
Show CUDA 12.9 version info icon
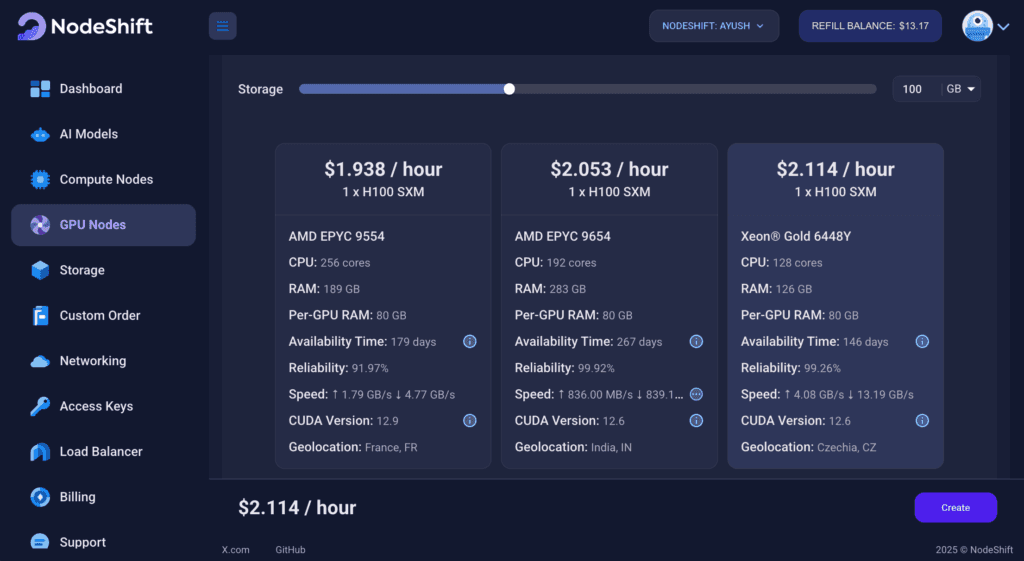(x=470, y=421)
